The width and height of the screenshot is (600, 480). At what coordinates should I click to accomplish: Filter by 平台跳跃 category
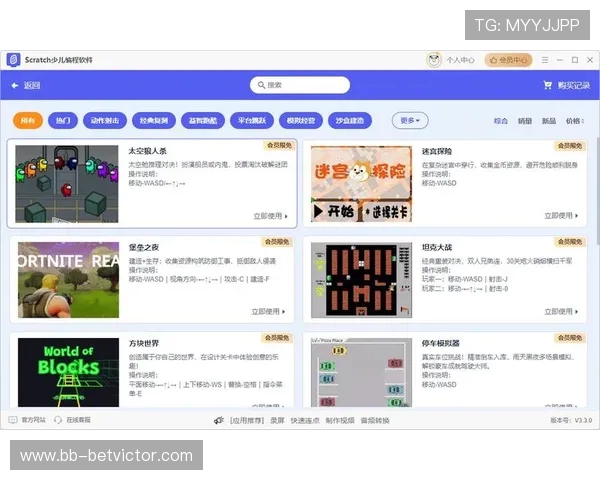(x=252, y=121)
